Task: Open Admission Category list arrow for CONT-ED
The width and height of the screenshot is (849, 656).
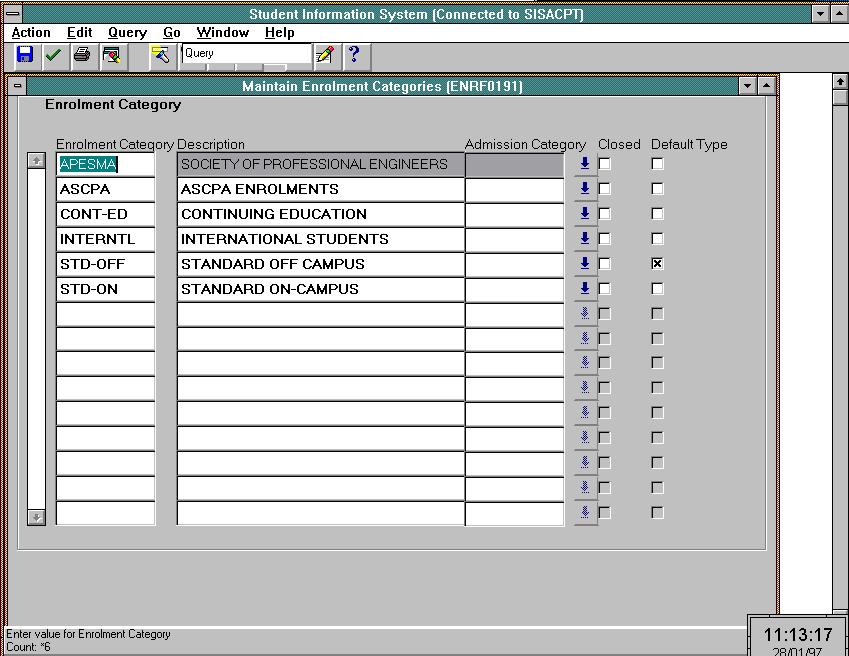Action: tap(585, 214)
